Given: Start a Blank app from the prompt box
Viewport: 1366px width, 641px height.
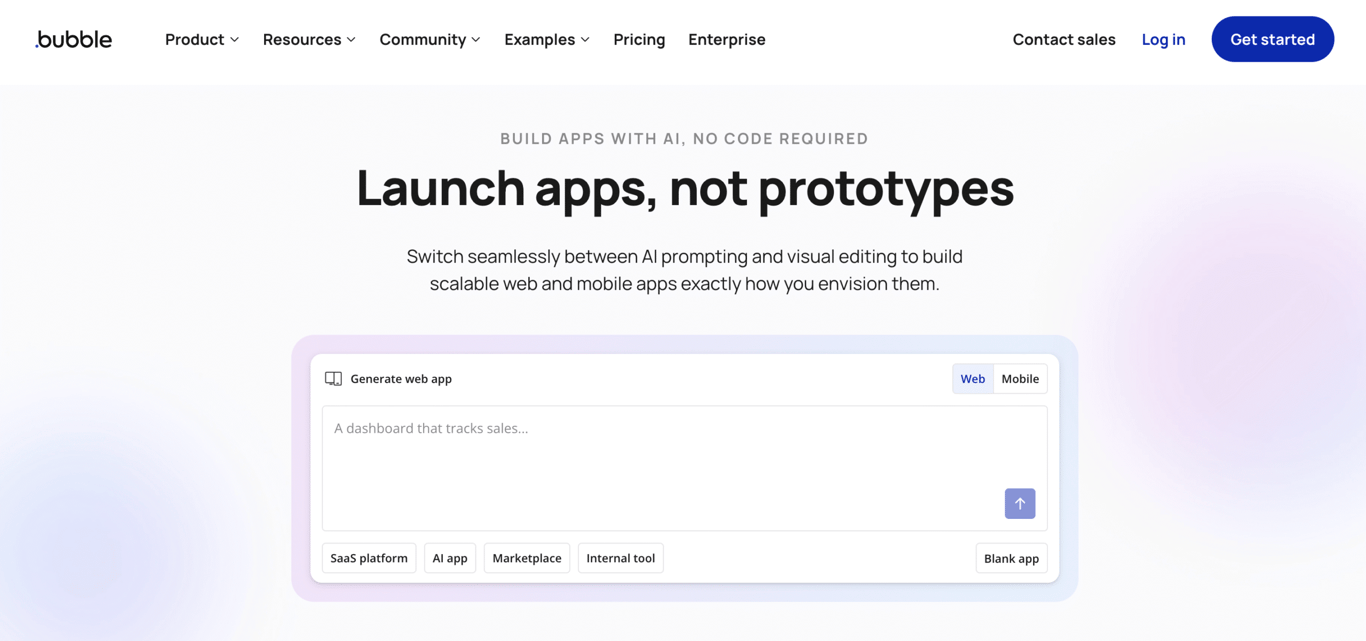Looking at the screenshot, I should 1011,558.
